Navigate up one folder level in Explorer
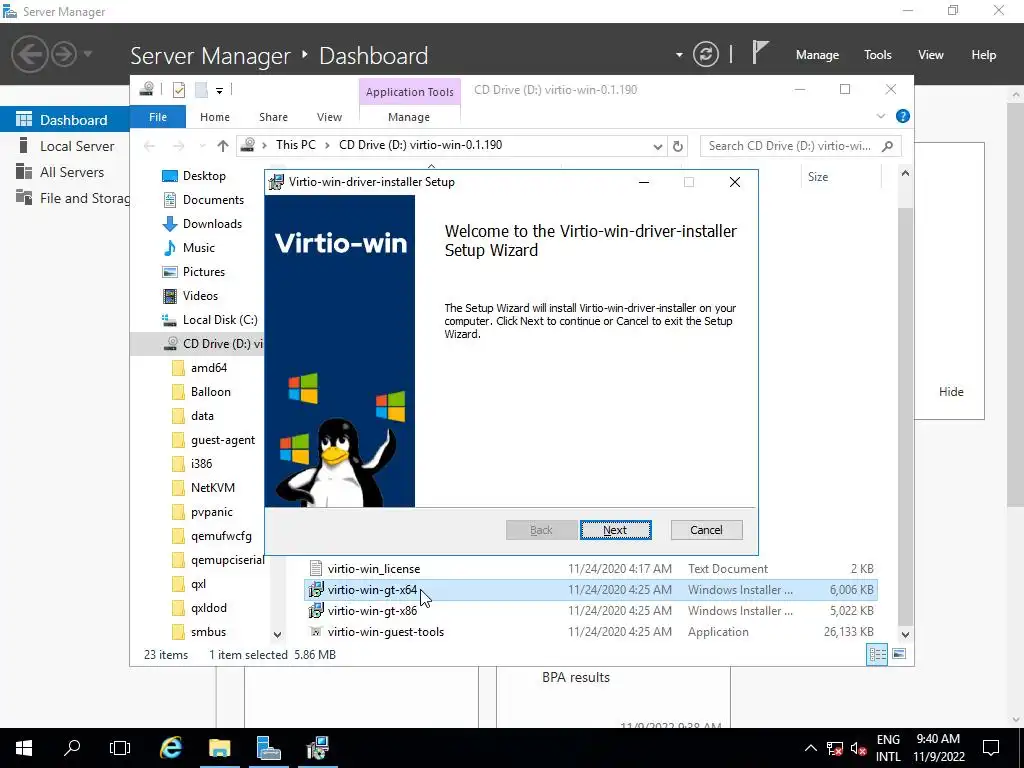This screenshot has width=1024, height=768. tap(223, 146)
